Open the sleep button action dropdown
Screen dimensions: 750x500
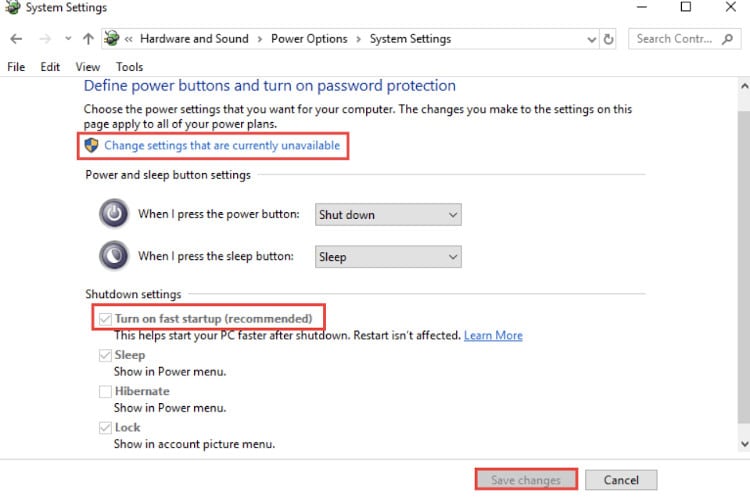[x=388, y=257]
